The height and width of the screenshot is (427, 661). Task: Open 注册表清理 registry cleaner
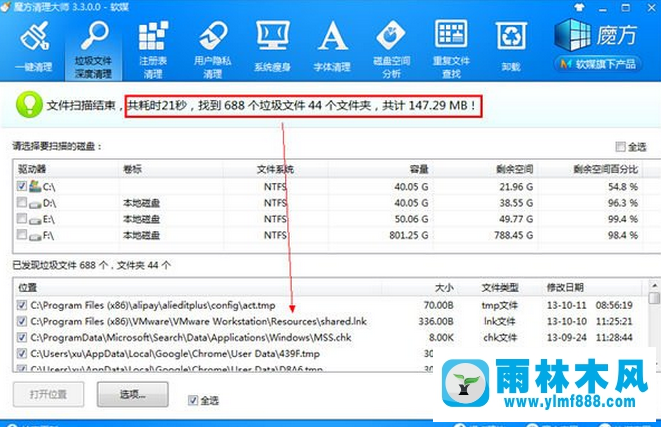(153, 49)
